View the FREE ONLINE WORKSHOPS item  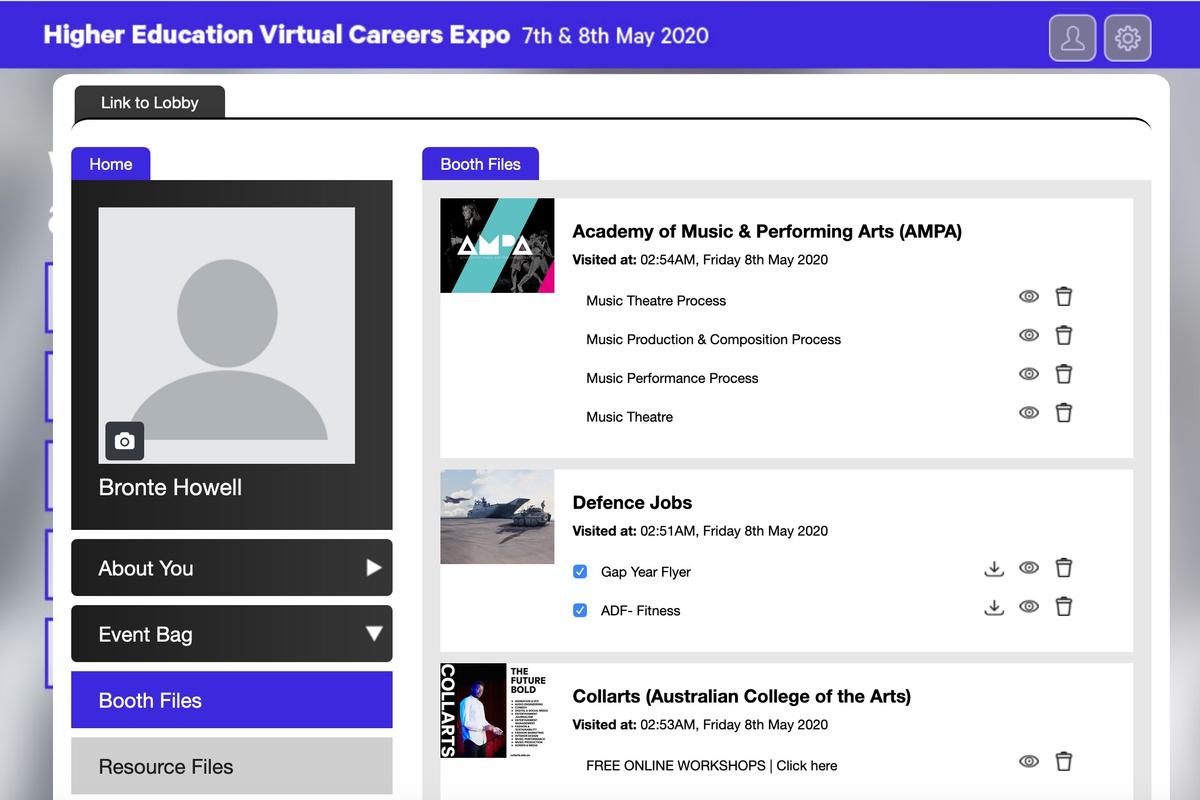[1029, 762]
